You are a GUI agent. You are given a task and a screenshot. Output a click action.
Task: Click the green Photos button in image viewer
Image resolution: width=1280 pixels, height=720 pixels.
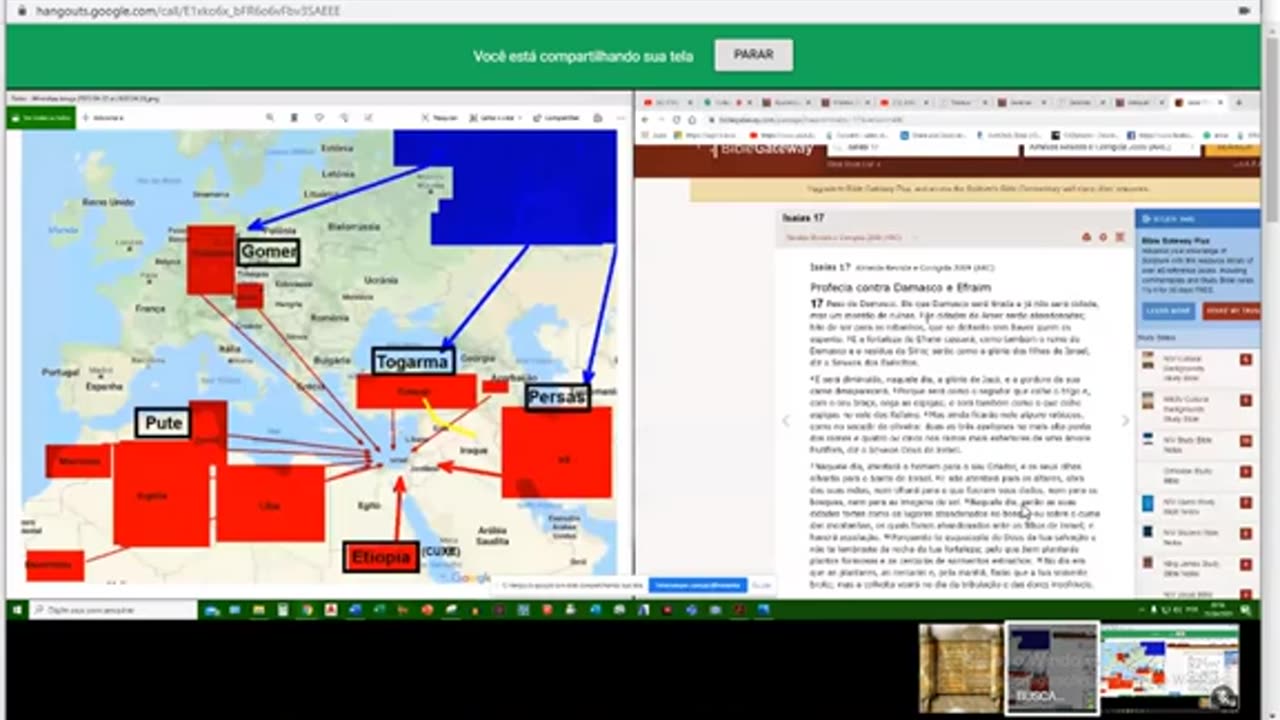tap(41, 118)
